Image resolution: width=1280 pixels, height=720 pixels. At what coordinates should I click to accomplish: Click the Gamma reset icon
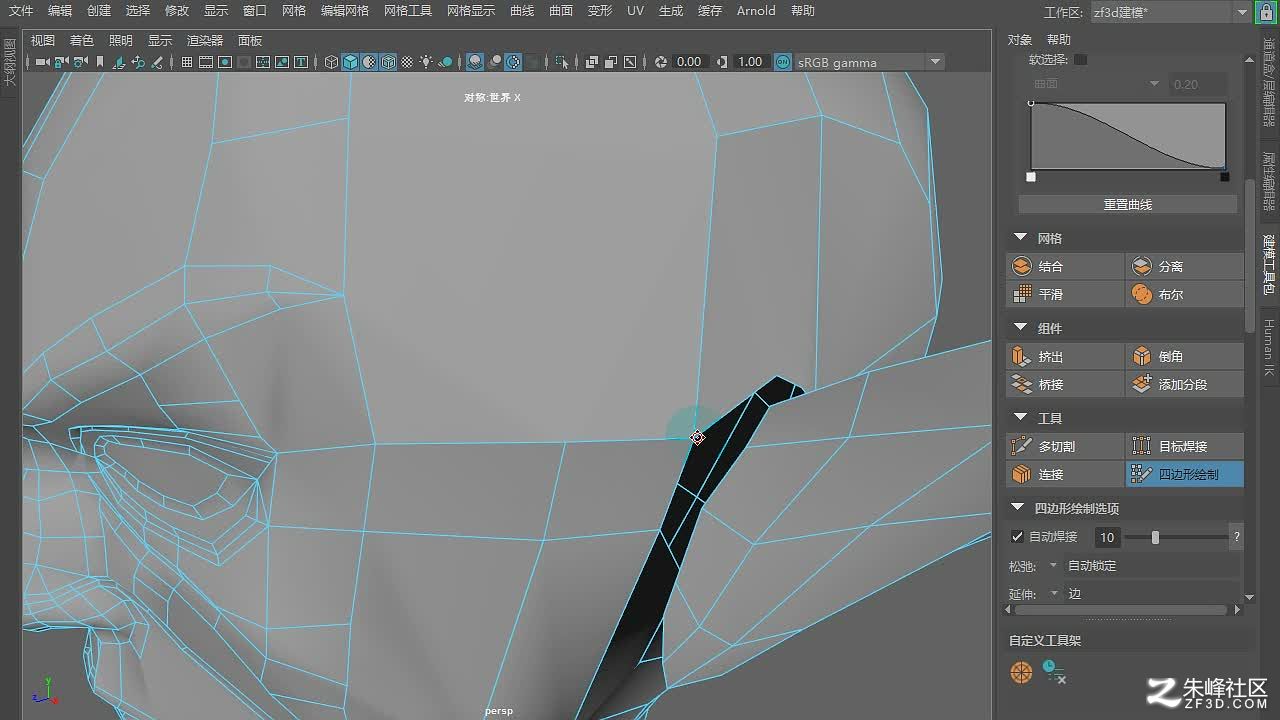tap(721, 62)
